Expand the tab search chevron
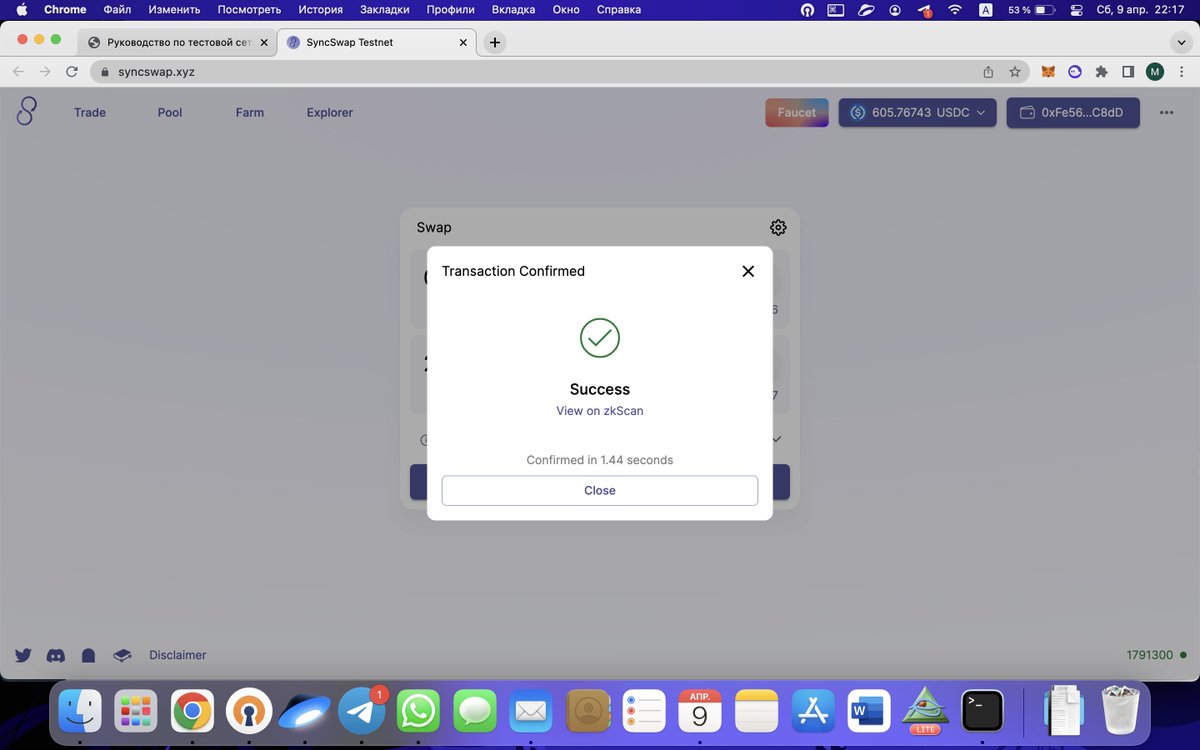The width and height of the screenshot is (1200, 750). pyautogui.click(x=1181, y=42)
